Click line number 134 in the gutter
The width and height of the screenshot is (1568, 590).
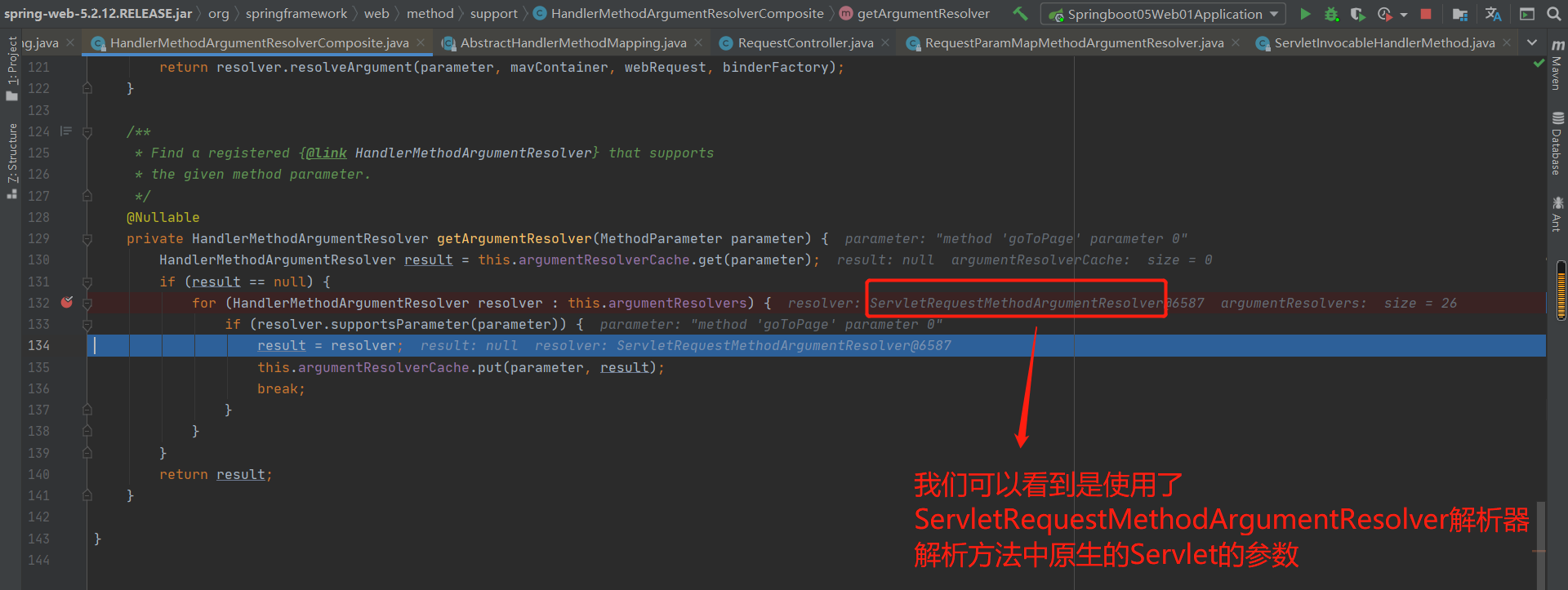[x=39, y=345]
